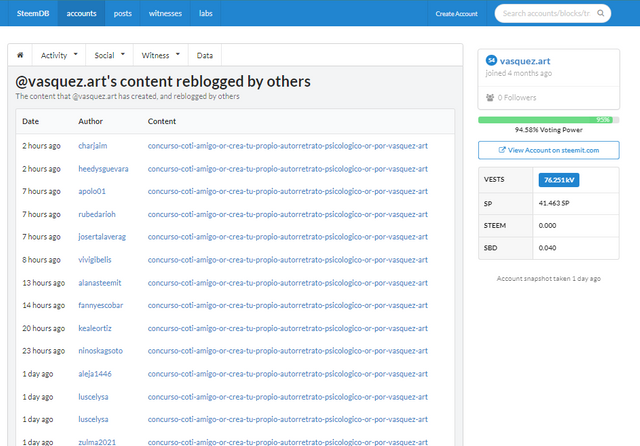Click '13 hours ago' date cell
The width and height of the screenshot is (640, 446).
(x=44, y=282)
